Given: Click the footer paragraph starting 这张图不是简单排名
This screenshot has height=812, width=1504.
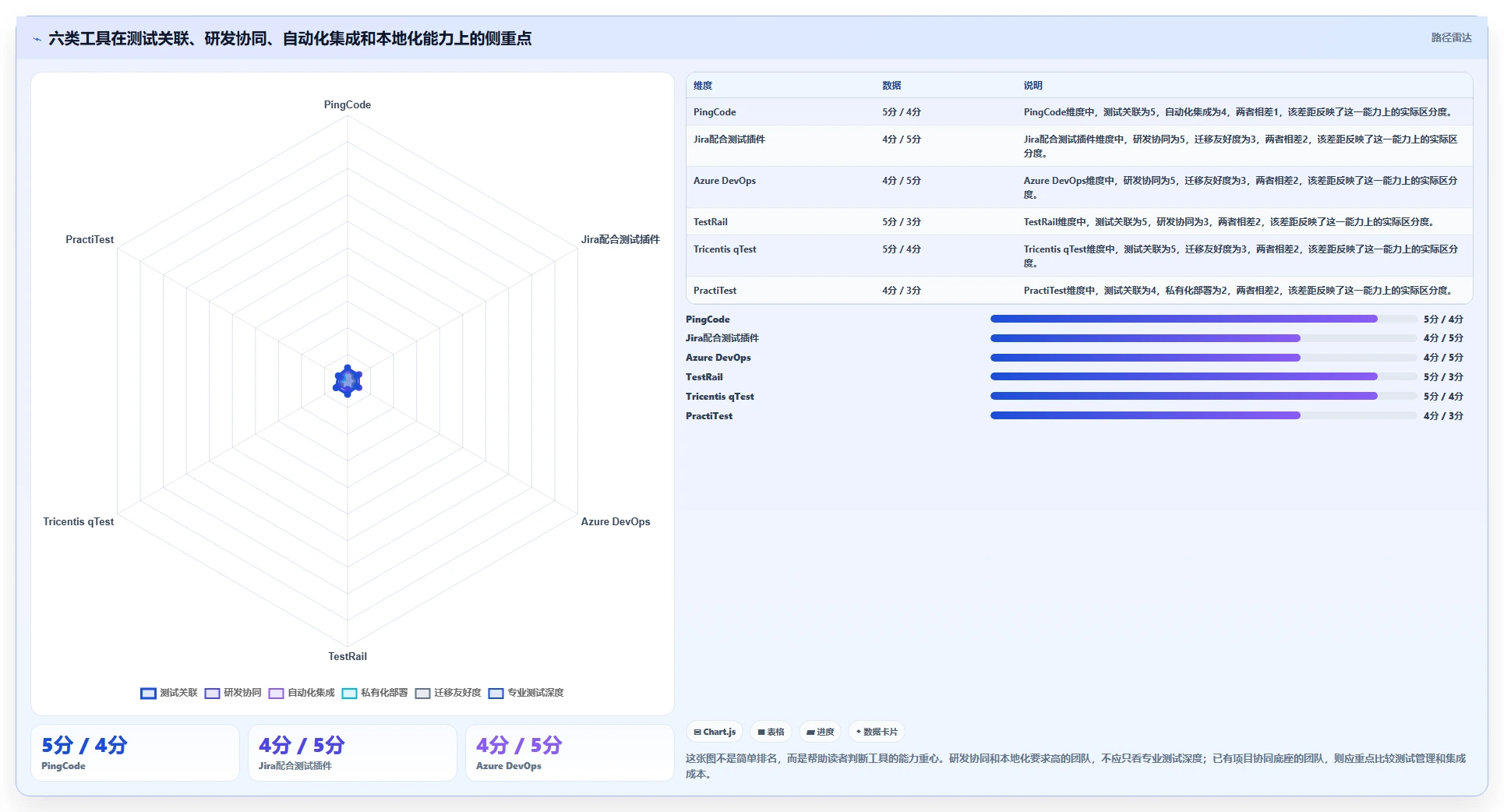Looking at the screenshot, I should (1076, 766).
